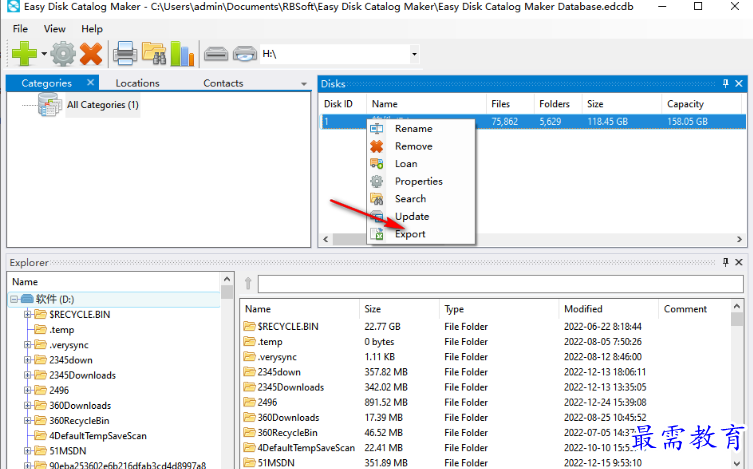753x469 pixels.
Task: Click the green plus Add Disk icon
Action: coord(24,53)
